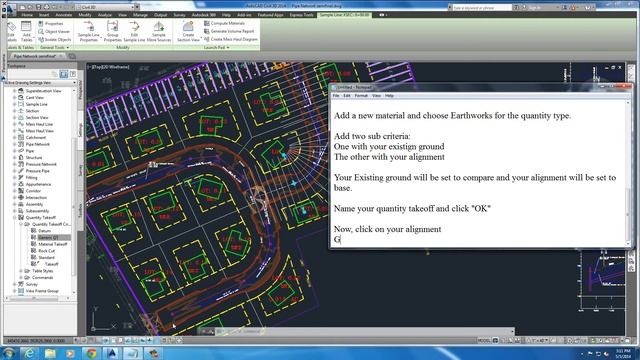Switch to the Toolbox Toolspace tab
Viewport: 640px width, 360px height.
[80, 211]
